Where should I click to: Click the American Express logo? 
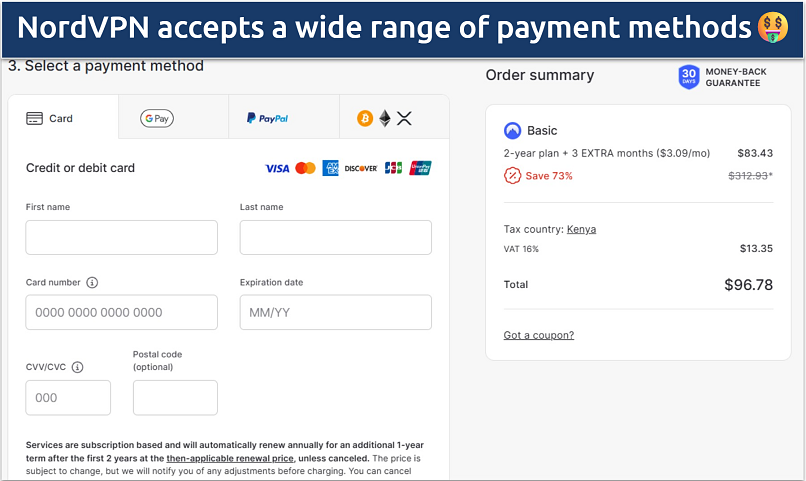tap(331, 168)
